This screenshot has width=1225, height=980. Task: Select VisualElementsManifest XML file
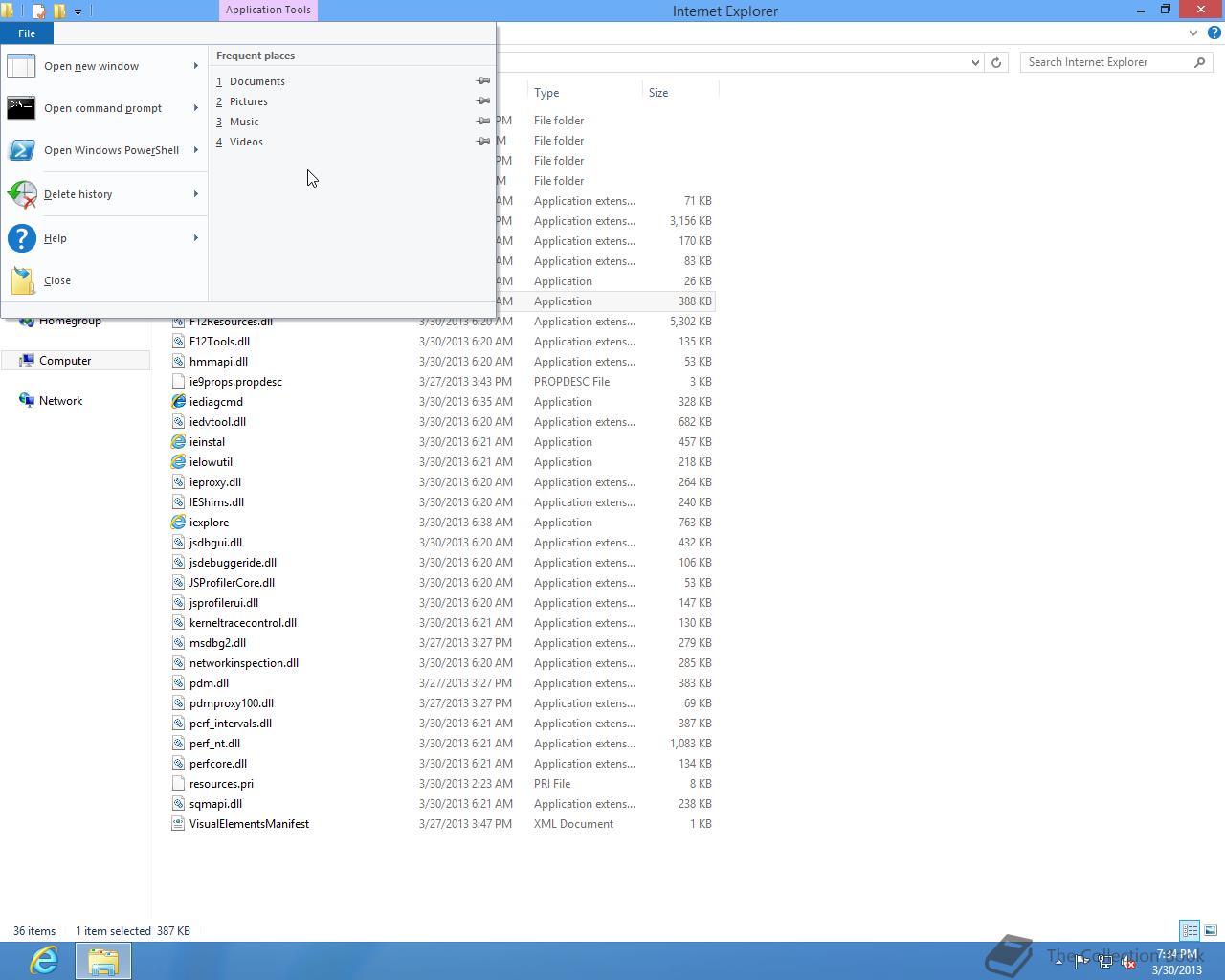click(x=249, y=824)
